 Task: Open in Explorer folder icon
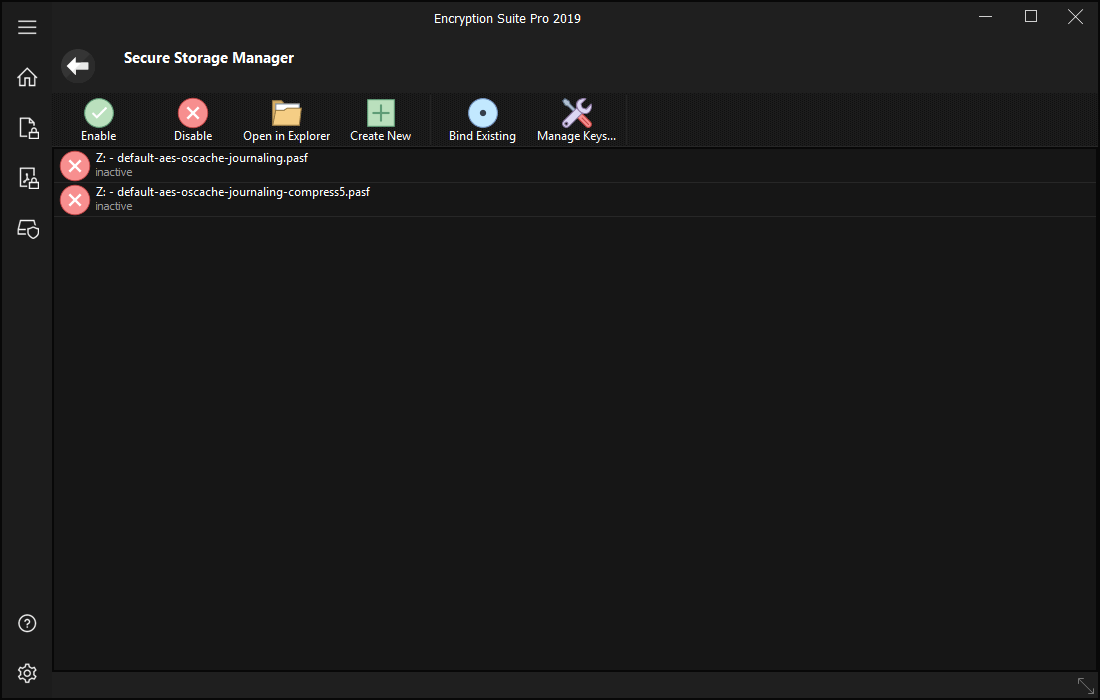coord(287,113)
